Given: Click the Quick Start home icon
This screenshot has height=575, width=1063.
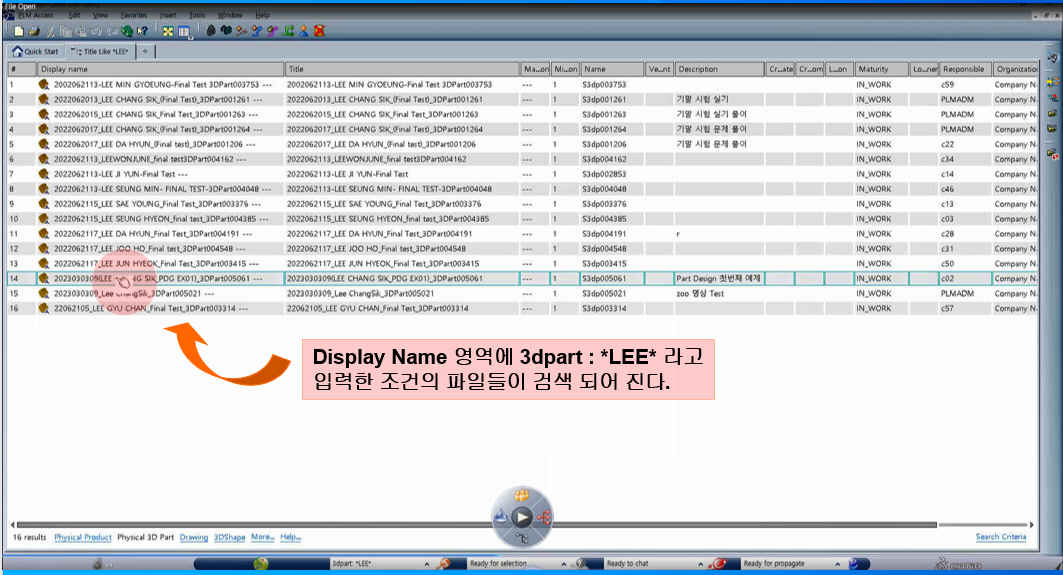Looking at the screenshot, I should [x=17, y=51].
